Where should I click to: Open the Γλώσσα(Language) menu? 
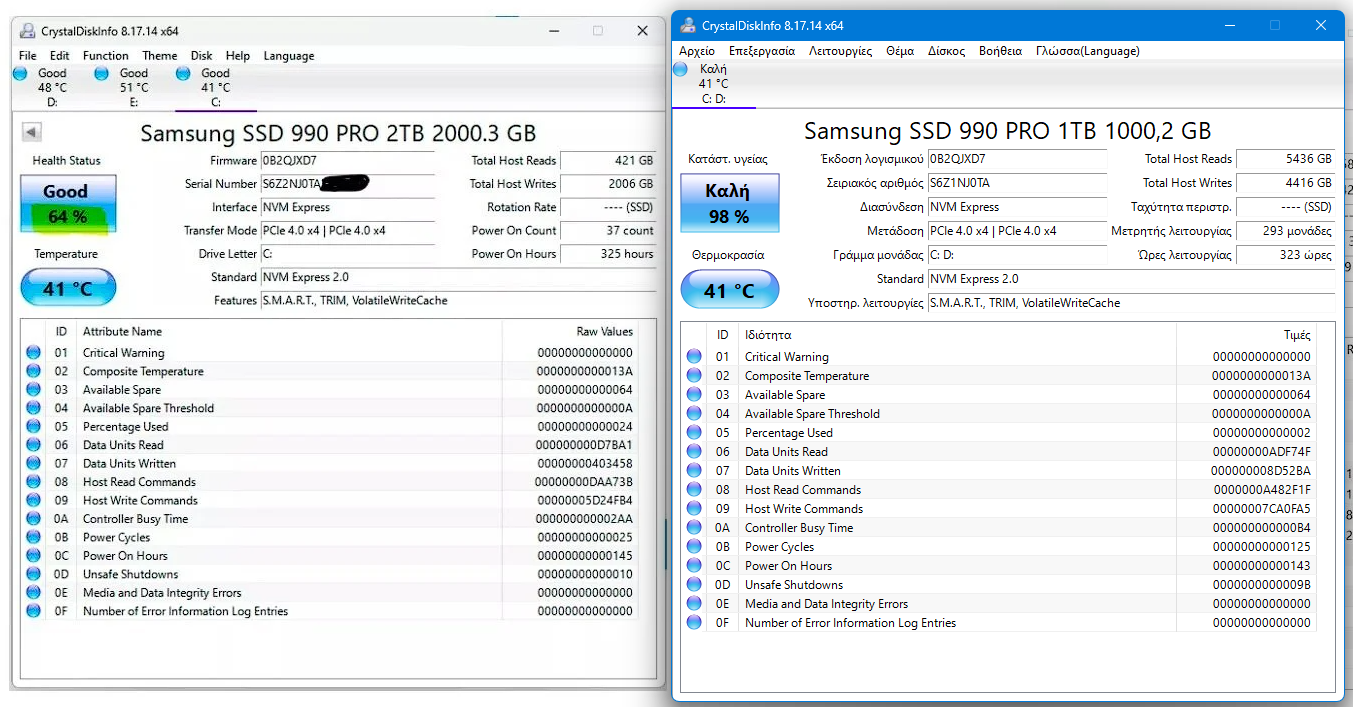pyautogui.click(x=1088, y=51)
